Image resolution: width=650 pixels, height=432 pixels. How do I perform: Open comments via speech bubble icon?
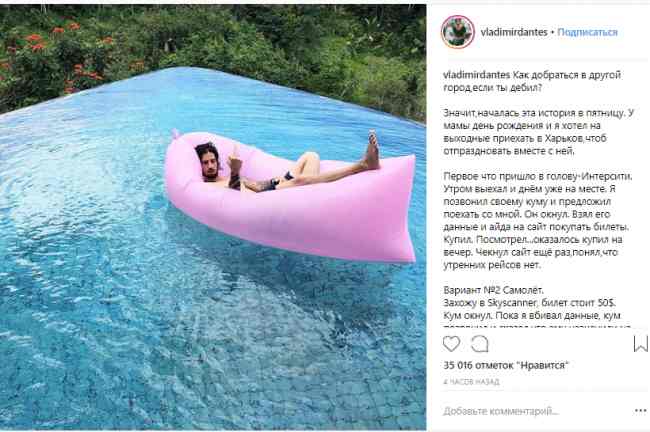click(x=480, y=344)
